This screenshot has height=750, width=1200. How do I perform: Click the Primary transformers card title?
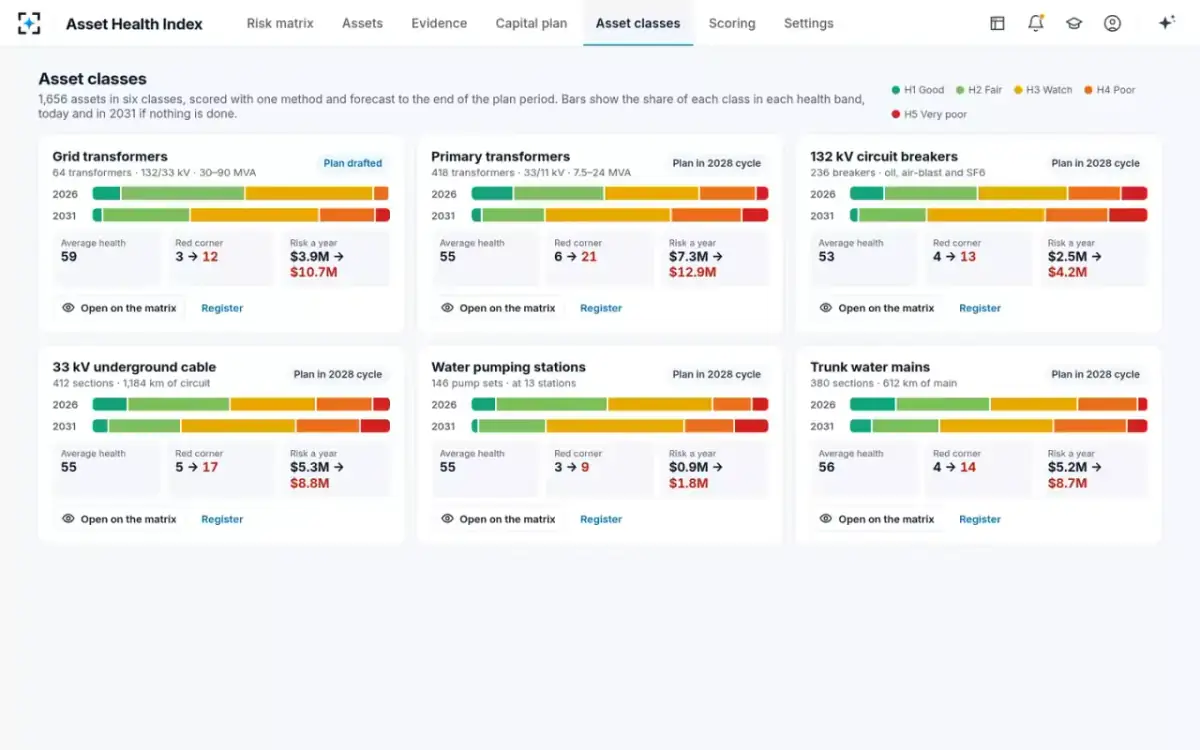point(501,157)
